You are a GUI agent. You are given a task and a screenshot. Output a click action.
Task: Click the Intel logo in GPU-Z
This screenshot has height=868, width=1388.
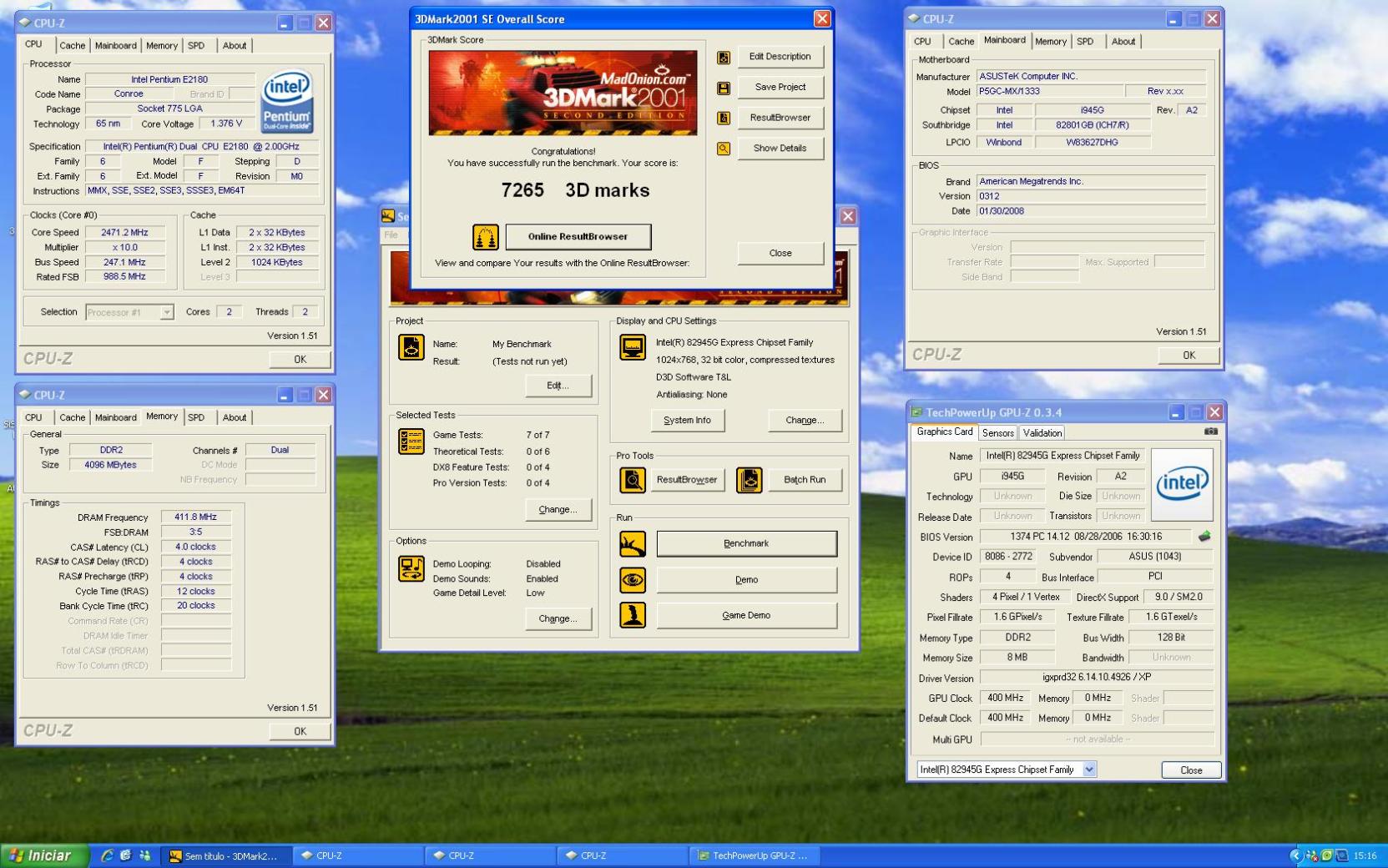point(1182,484)
